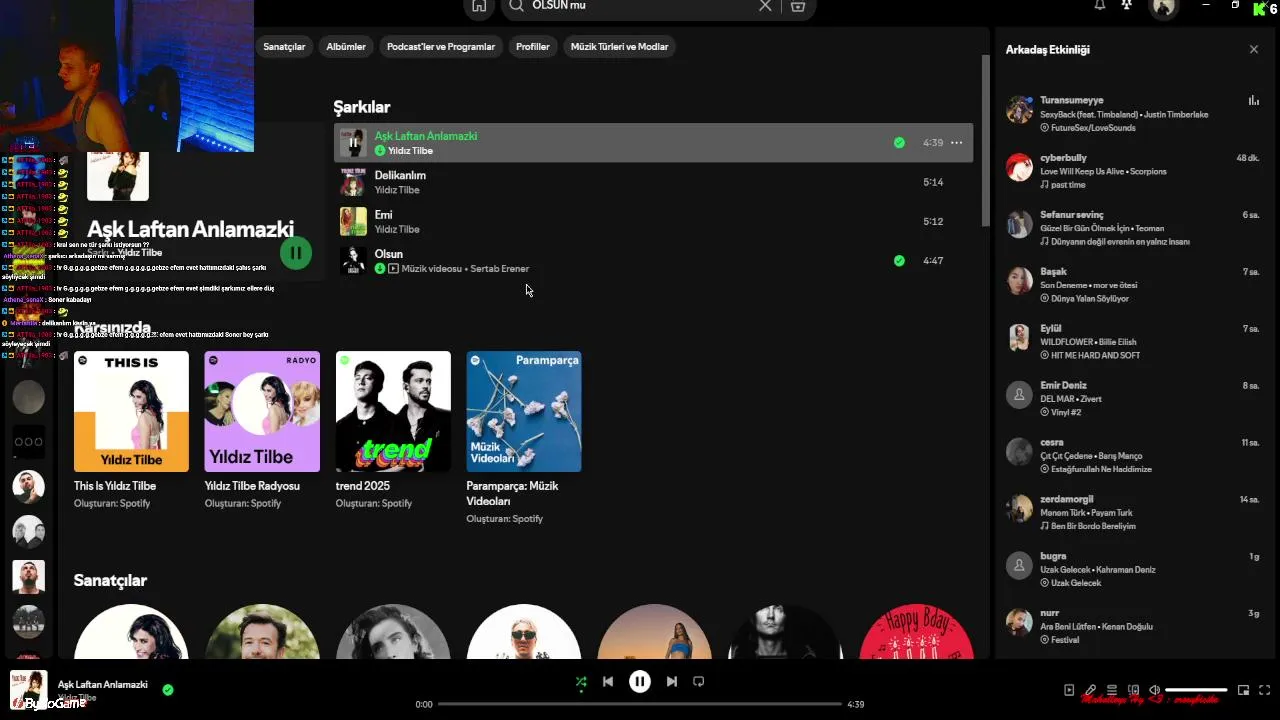Screen dimensions: 1280x720
Task: Open Başak's friend avatar
Action: click(x=1019, y=281)
